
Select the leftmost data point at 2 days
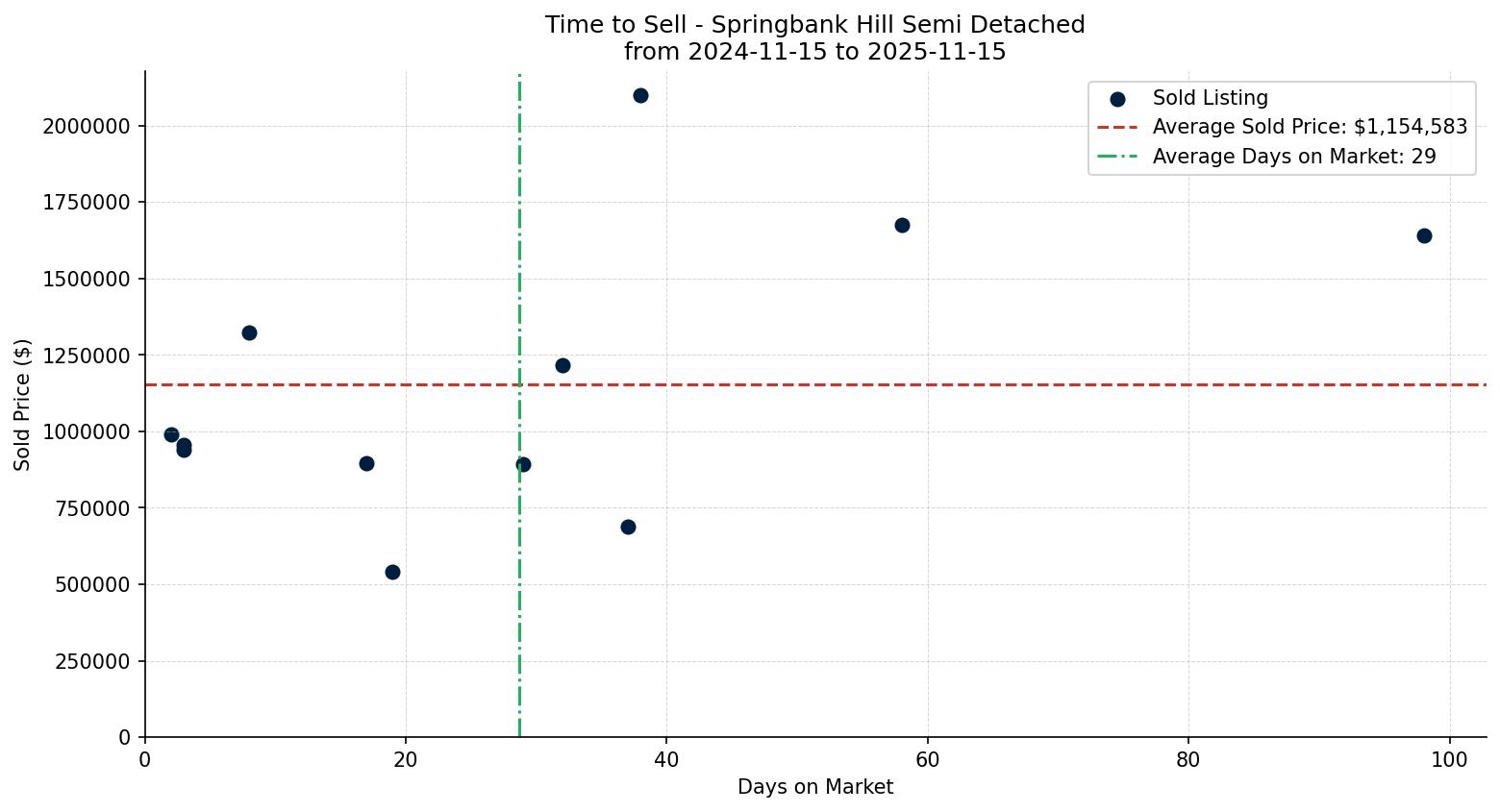[x=171, y=434]
